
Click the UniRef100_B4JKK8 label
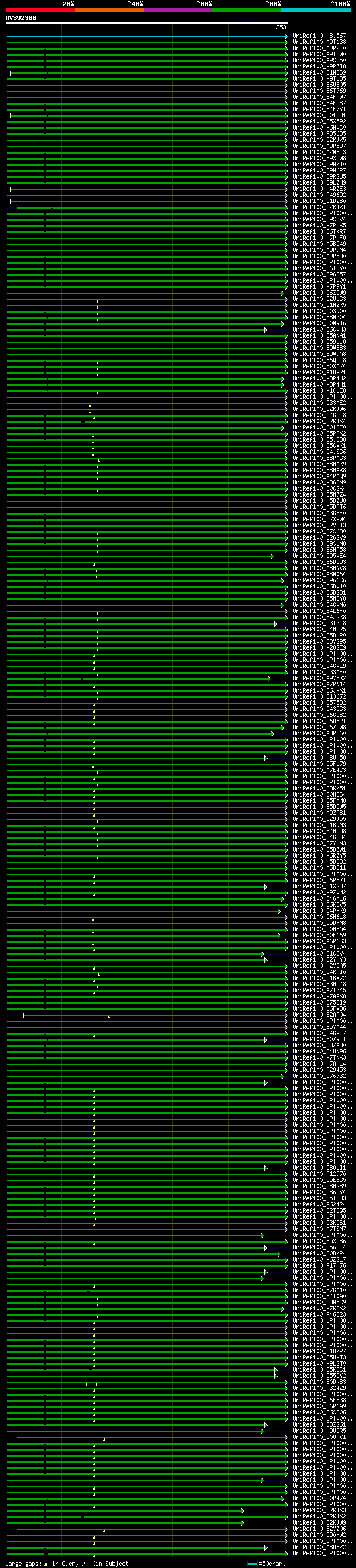(x=319, y=617)
